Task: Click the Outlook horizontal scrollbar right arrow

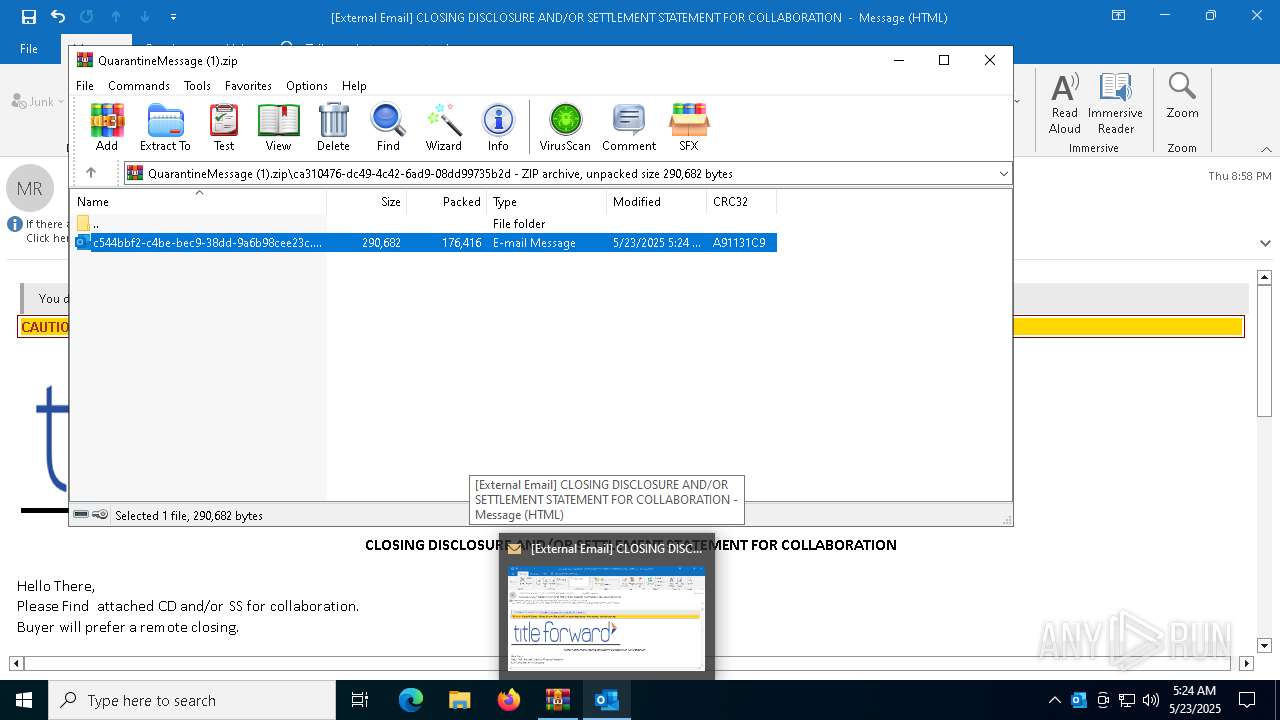Action: coord(1246,663)
